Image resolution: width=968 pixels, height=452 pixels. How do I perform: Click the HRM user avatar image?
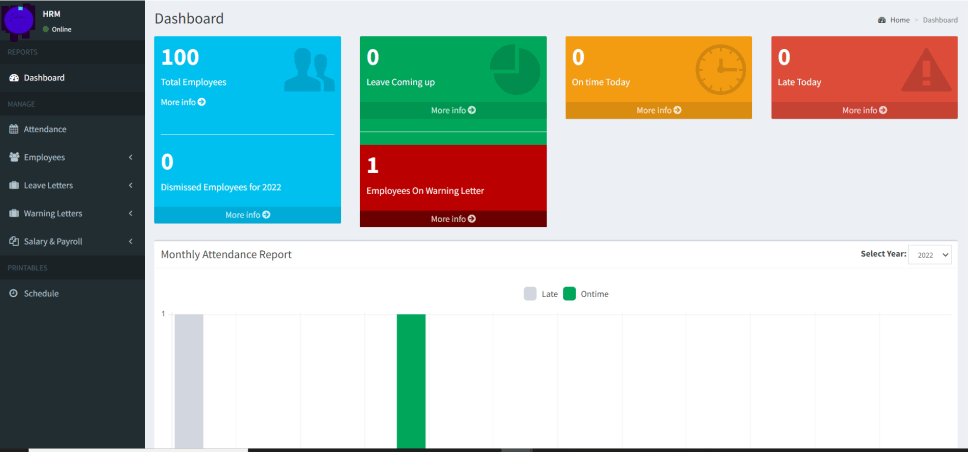point(19,20)
